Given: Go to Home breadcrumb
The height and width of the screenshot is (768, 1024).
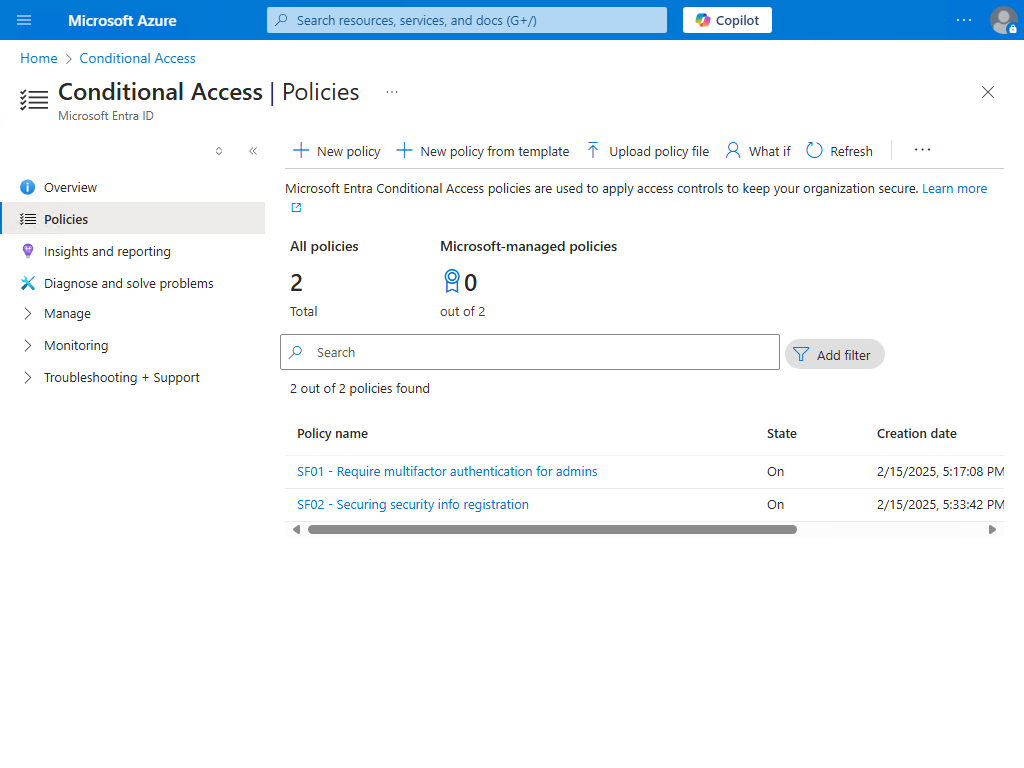Looking at the screenshot, I should point(39,58).
